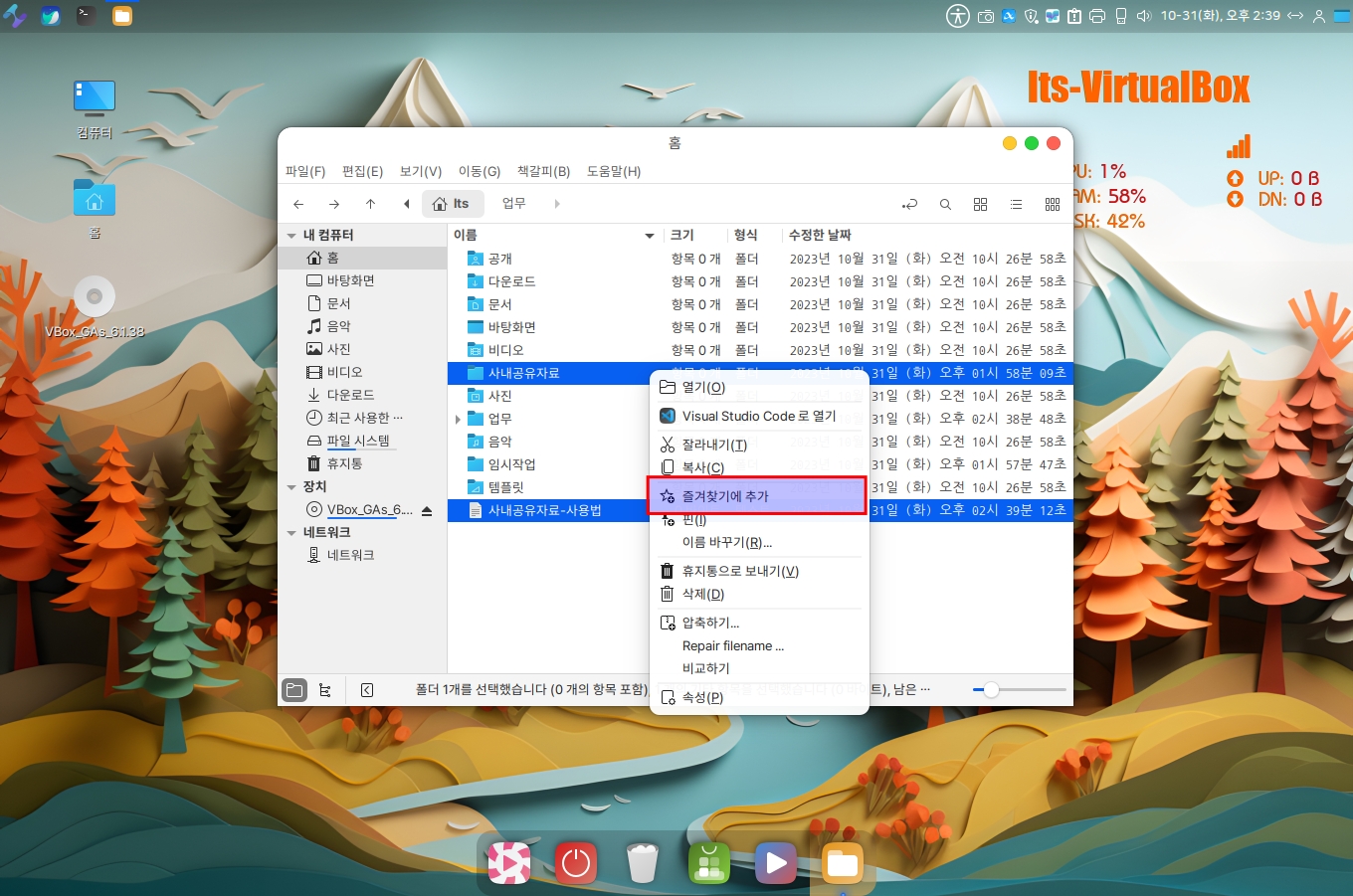1353x896 pixels.
Task: Show tree view in sidebar
Action: 325,690
